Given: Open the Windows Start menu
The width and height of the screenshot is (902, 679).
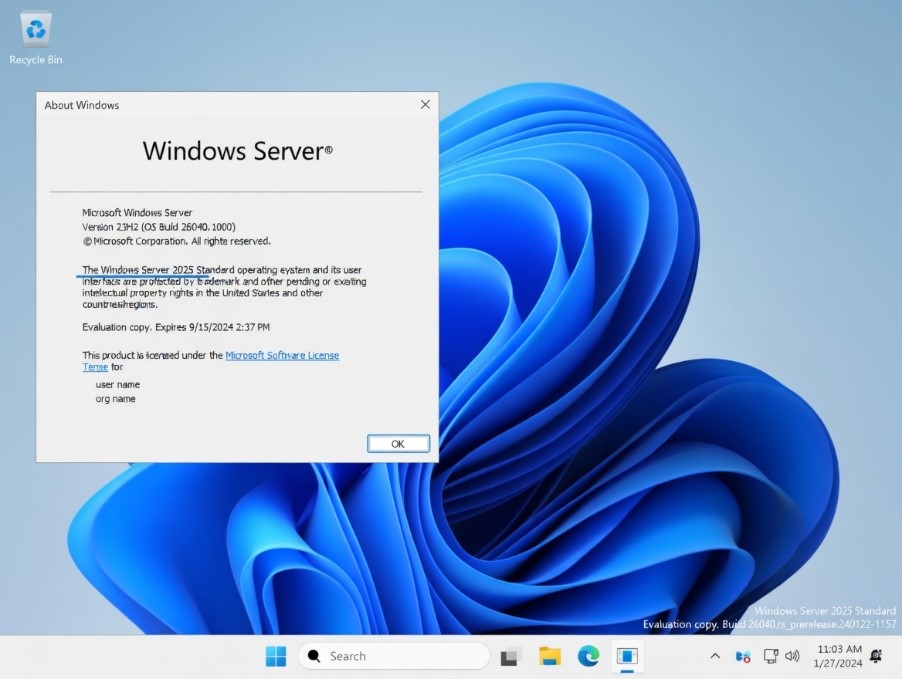Looking at the screenshot, I should click(276, 656).
